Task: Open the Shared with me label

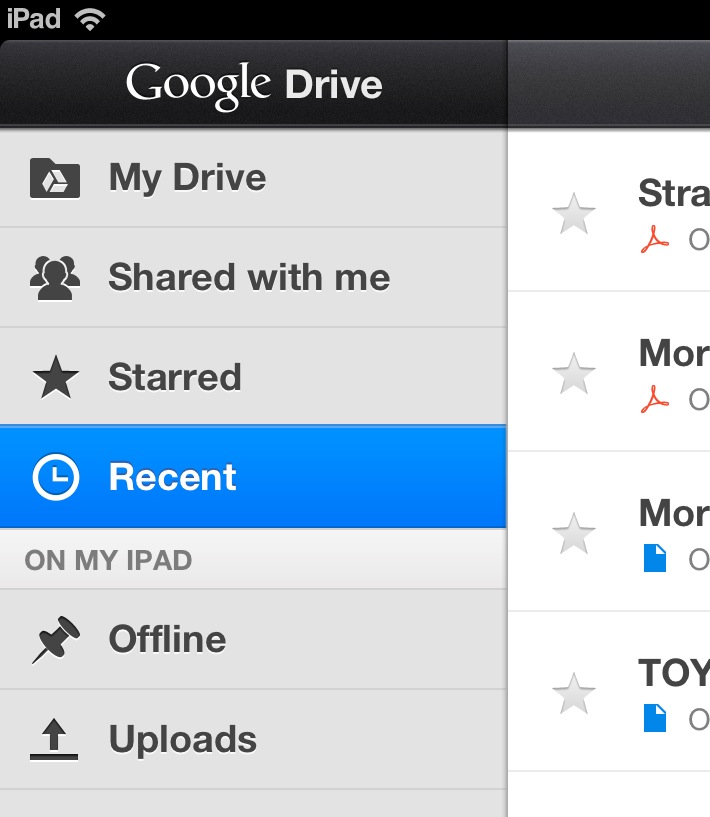Action: (x=249, y=277)
